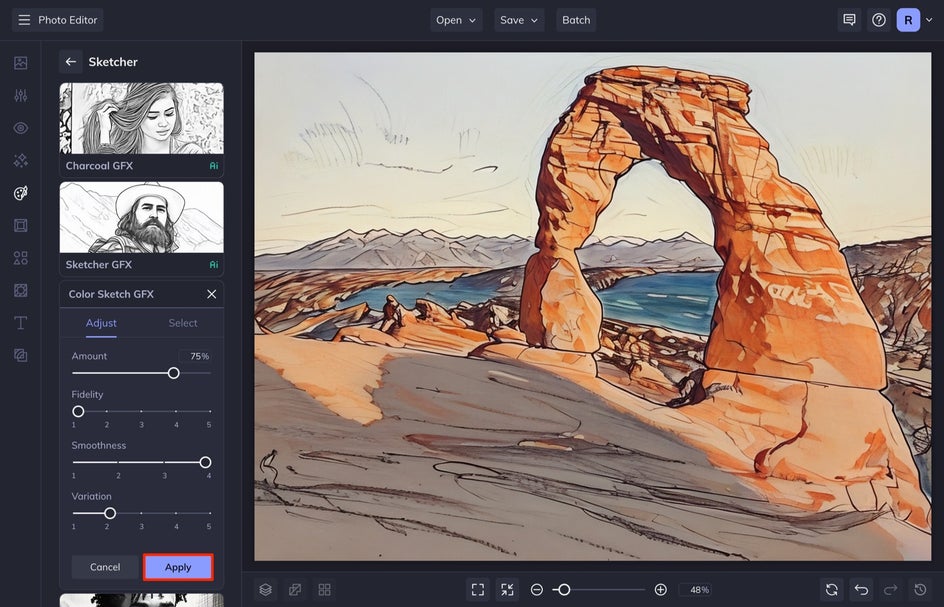Click the zoom in plus icon
The width and height of the screenshot is (944, 607).
coord(660,590)
